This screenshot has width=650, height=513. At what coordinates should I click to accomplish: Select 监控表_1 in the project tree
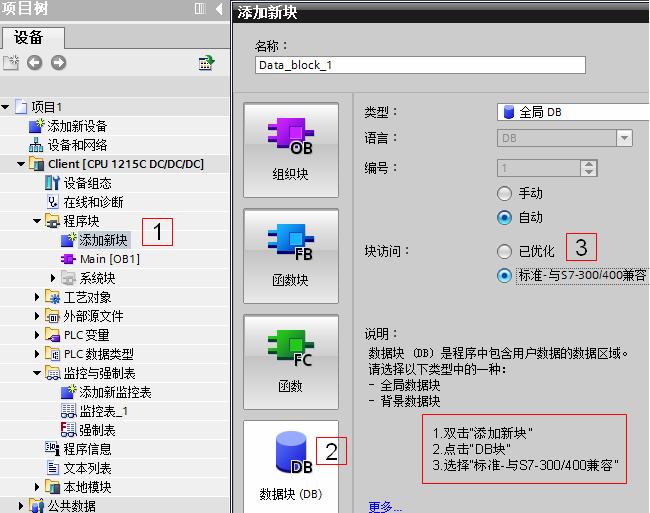coord(104,411)
